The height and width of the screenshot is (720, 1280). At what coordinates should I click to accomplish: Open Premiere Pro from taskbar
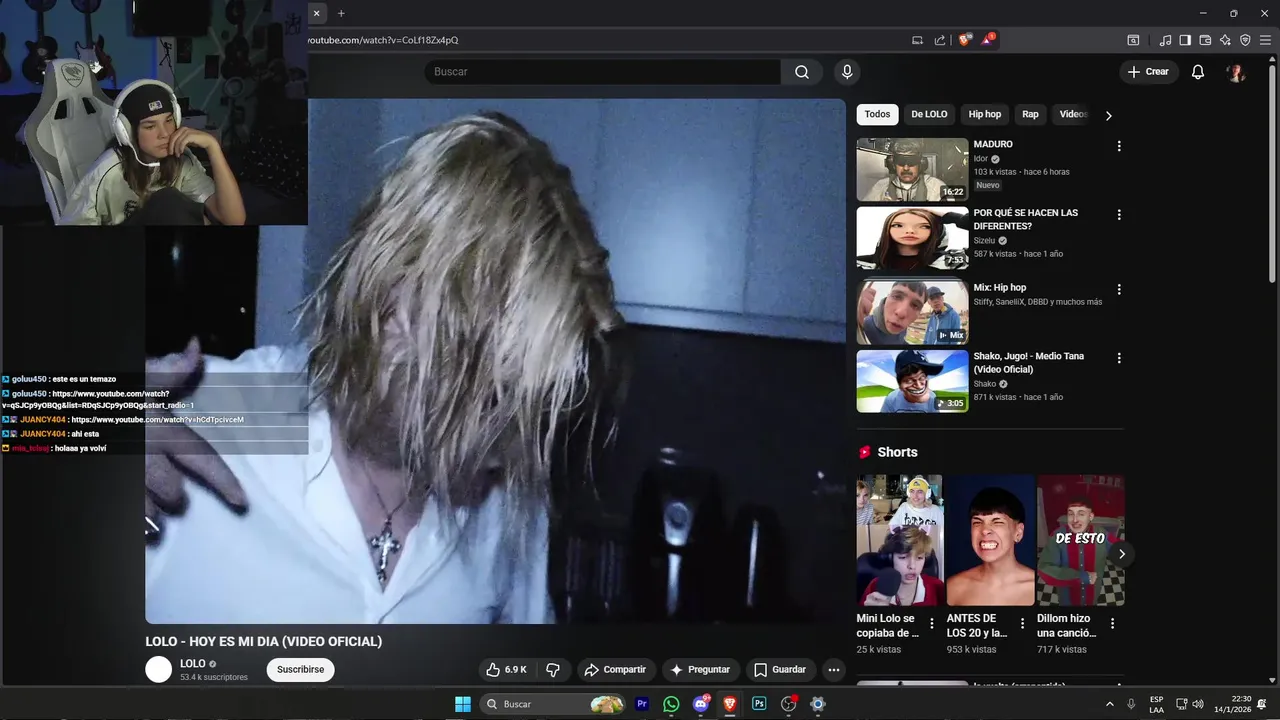[642, 704]
